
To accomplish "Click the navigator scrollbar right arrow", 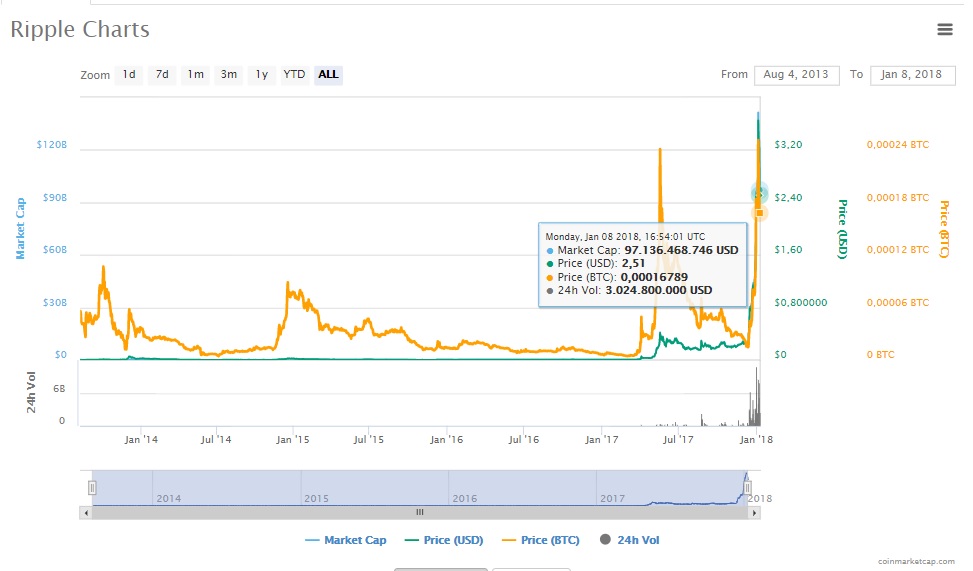I will (x=755, y=513).
